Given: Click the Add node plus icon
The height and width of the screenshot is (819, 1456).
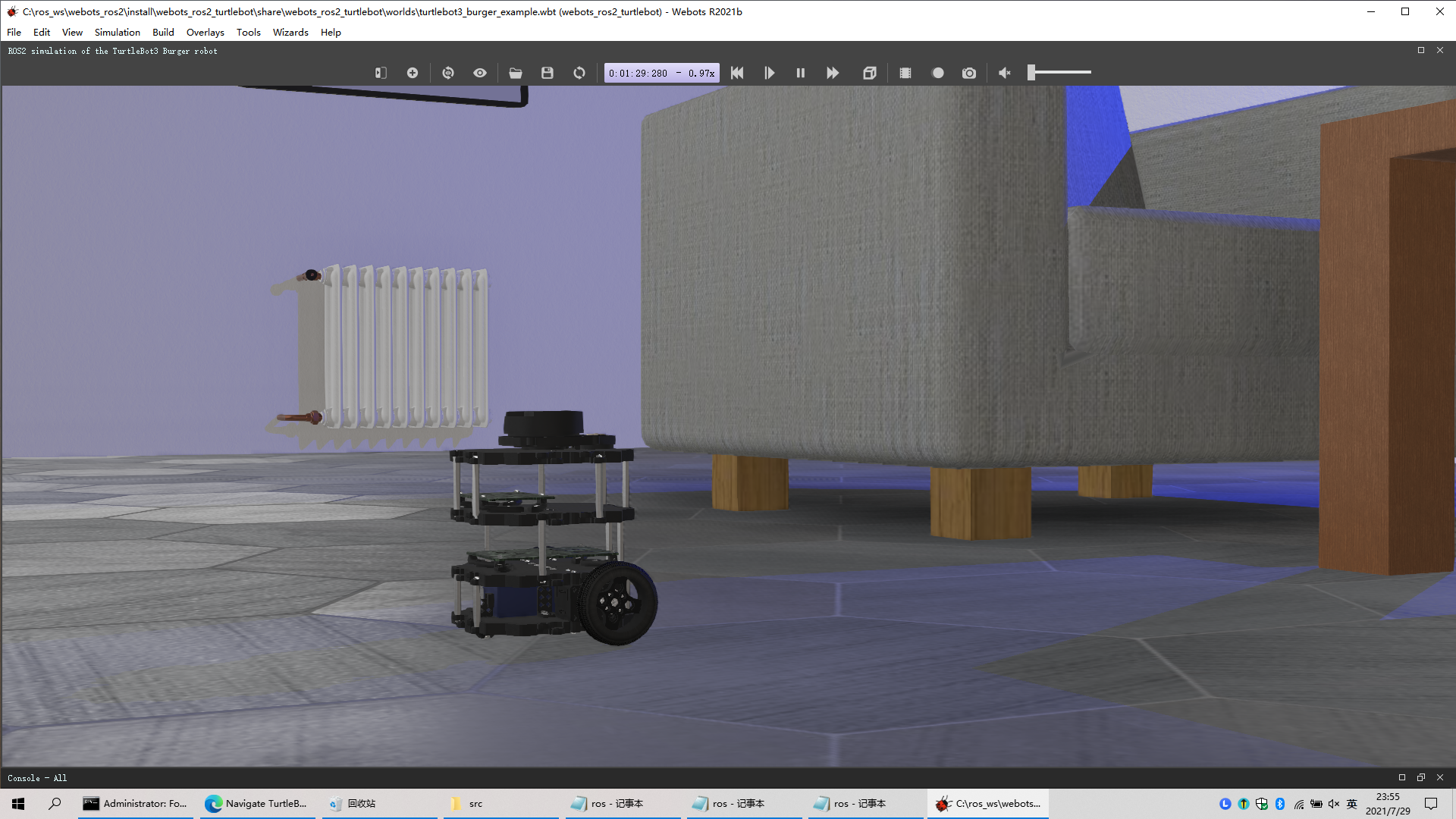Looking at the screenshot, I should point(413,73).
